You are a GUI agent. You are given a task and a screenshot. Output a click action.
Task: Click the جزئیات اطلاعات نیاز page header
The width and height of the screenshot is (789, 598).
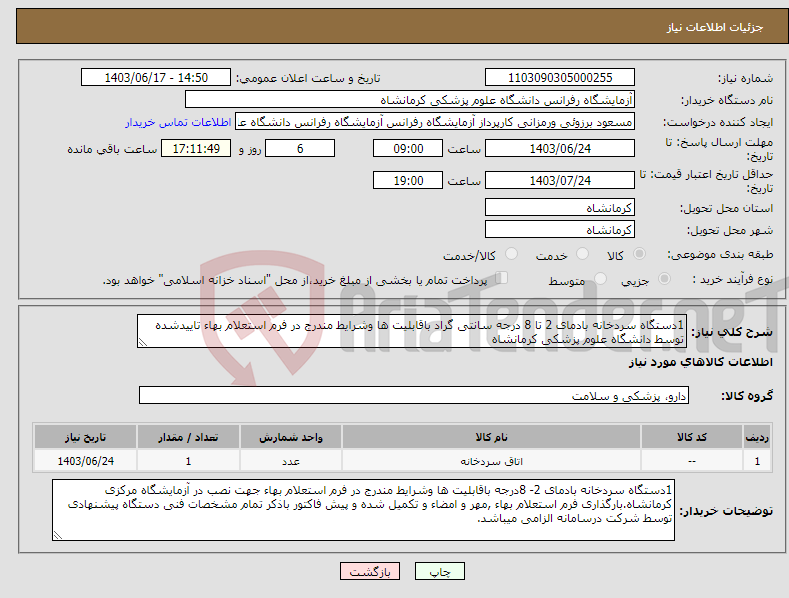point(715,27)
